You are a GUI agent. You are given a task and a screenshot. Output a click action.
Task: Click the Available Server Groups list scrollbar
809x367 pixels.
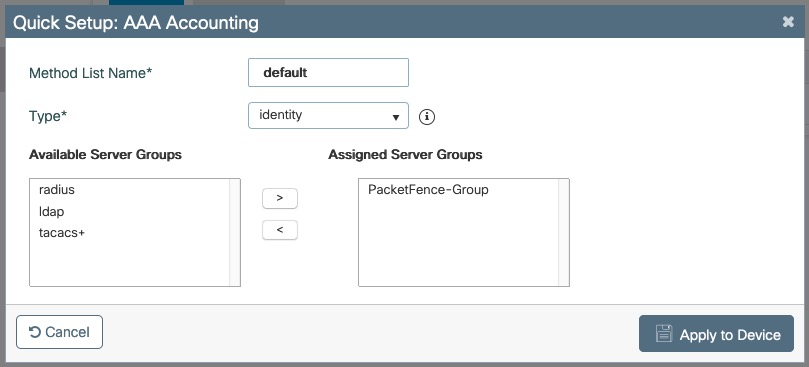235,232
